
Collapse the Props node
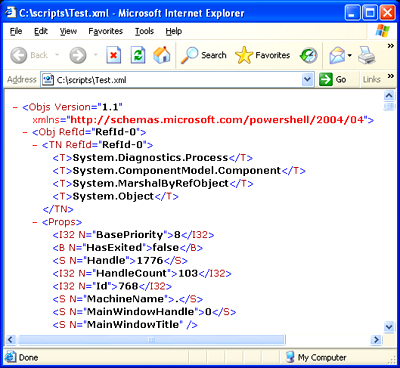[35, 222]
